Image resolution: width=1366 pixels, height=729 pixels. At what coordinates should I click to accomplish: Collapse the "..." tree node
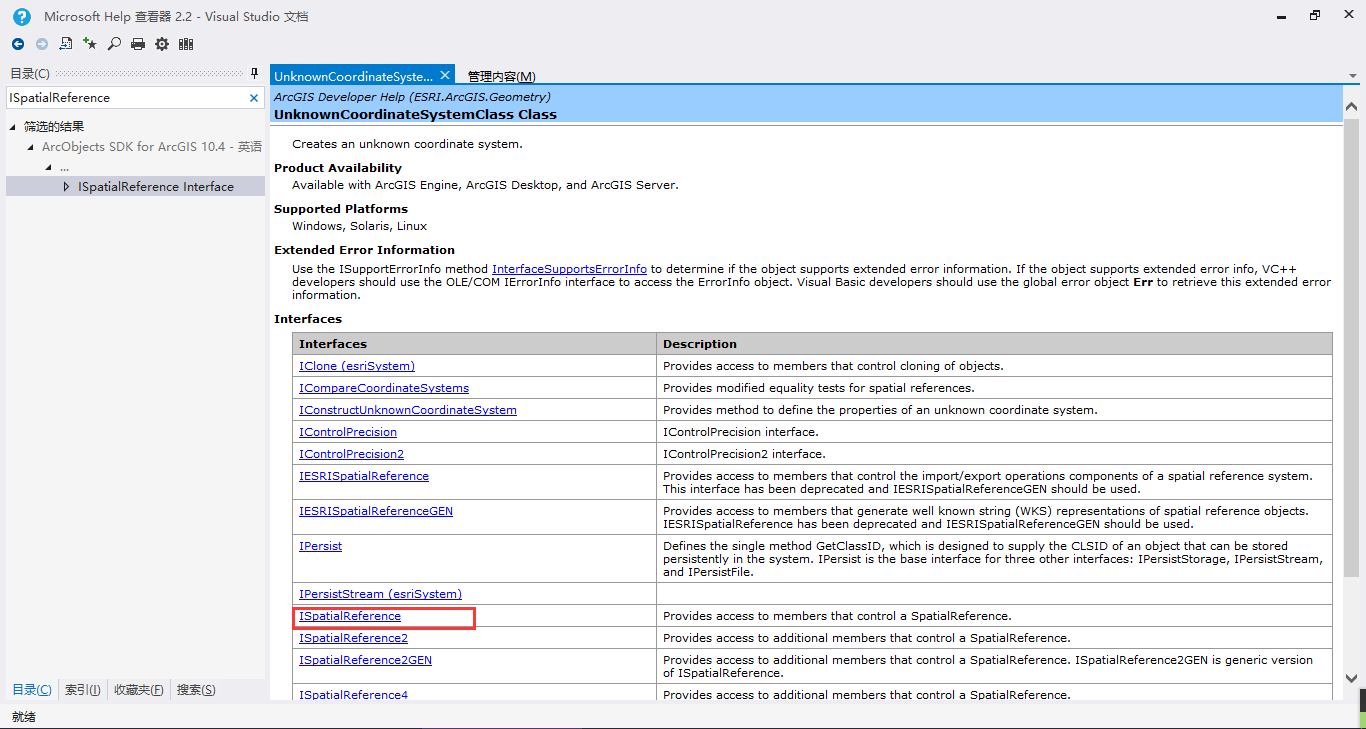48,167
